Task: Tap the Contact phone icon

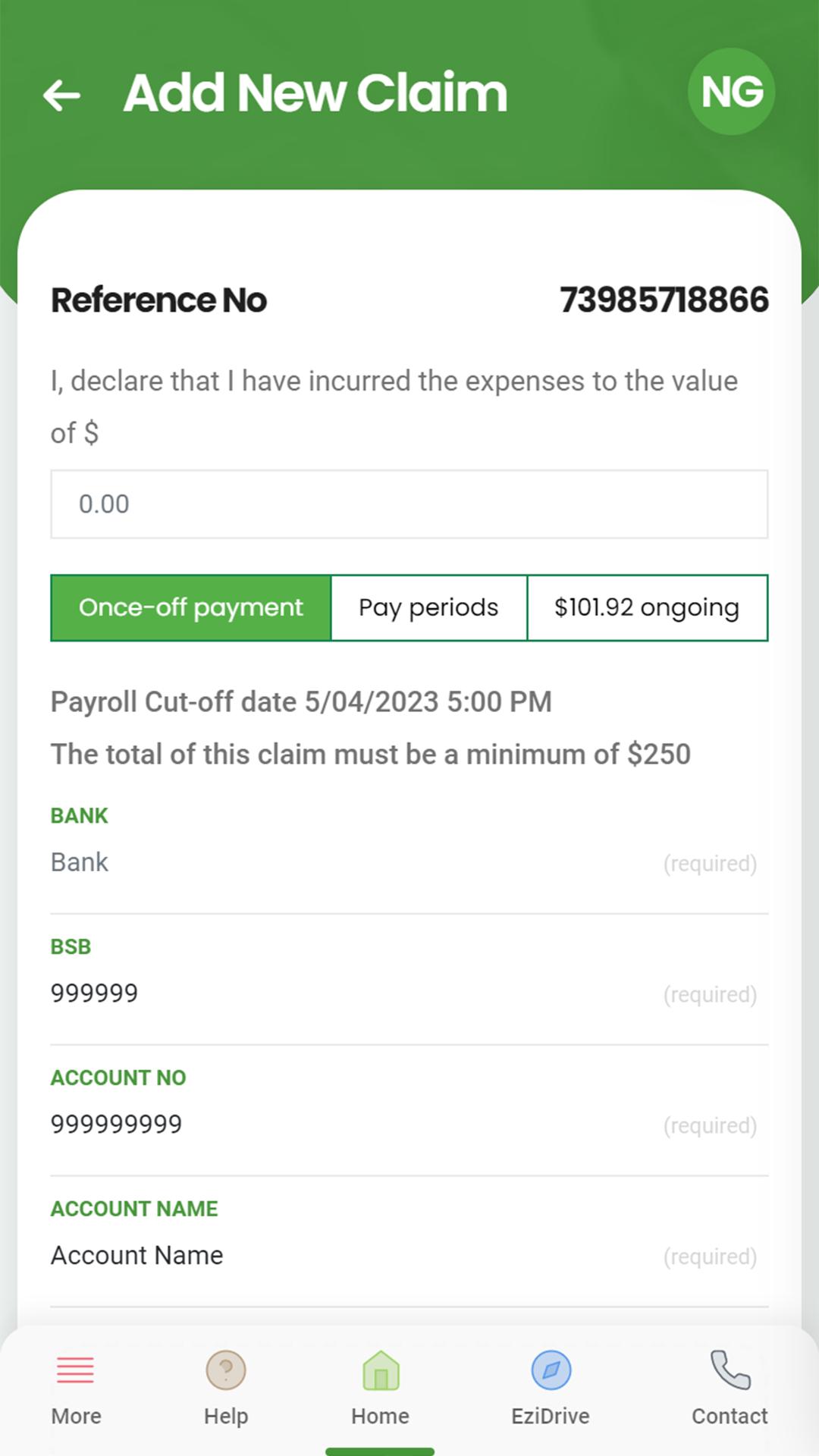Action: point(730,1370)
